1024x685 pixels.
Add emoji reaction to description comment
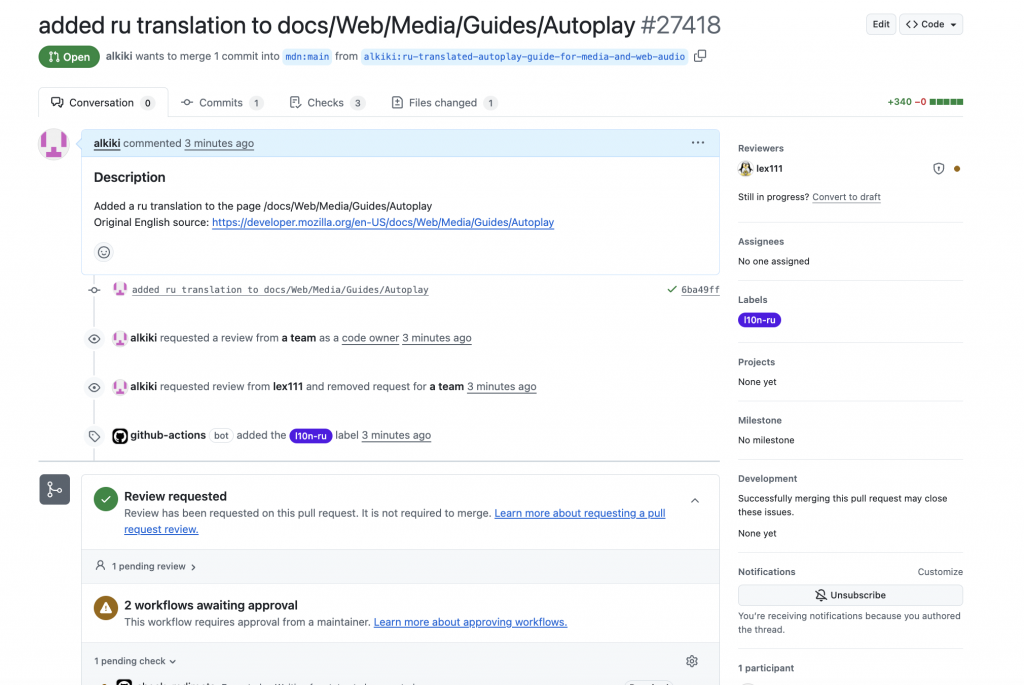(x=104, y=252)
